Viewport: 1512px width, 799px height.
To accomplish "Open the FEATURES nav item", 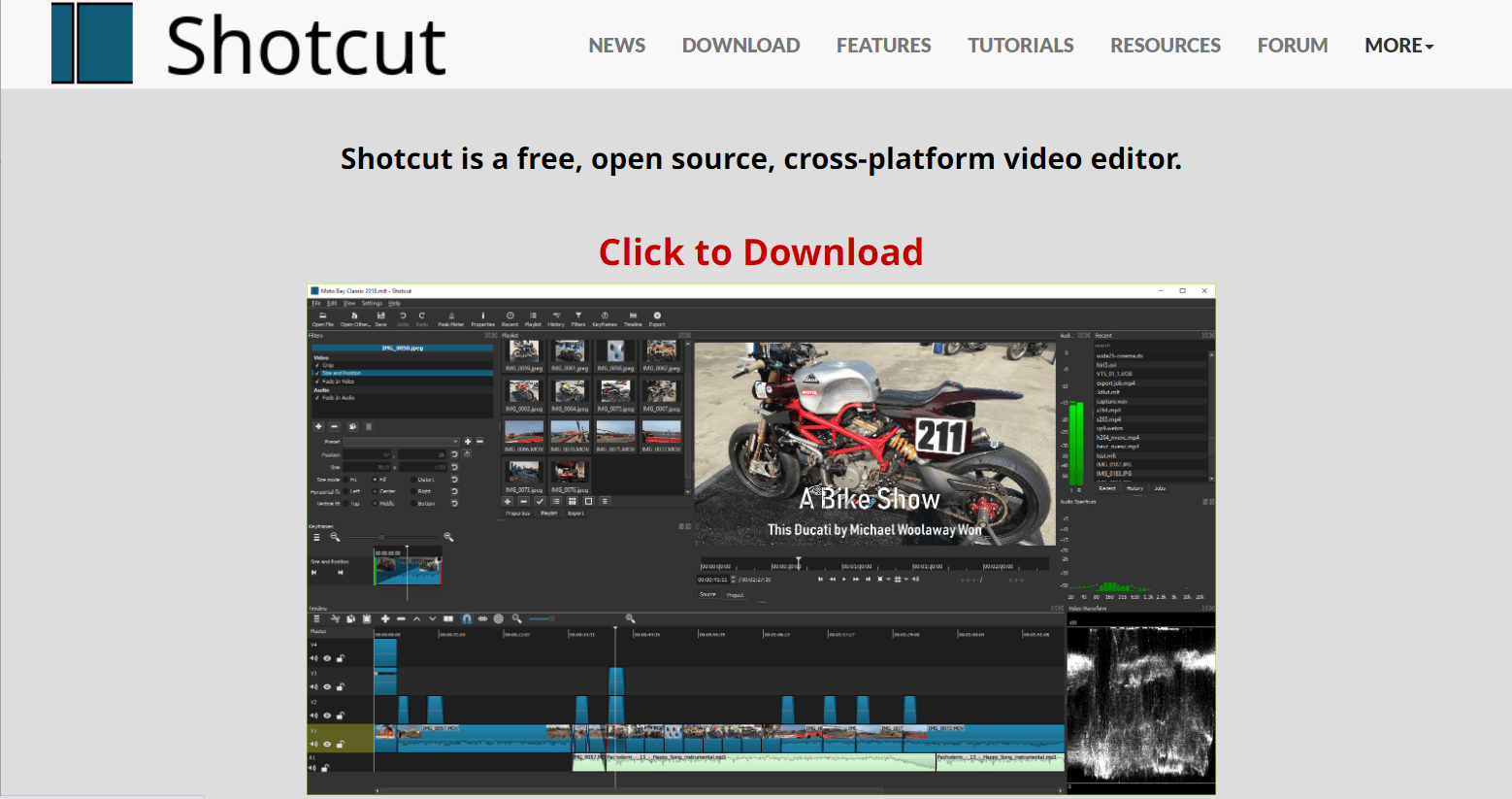I will click(x=884, y=46).
